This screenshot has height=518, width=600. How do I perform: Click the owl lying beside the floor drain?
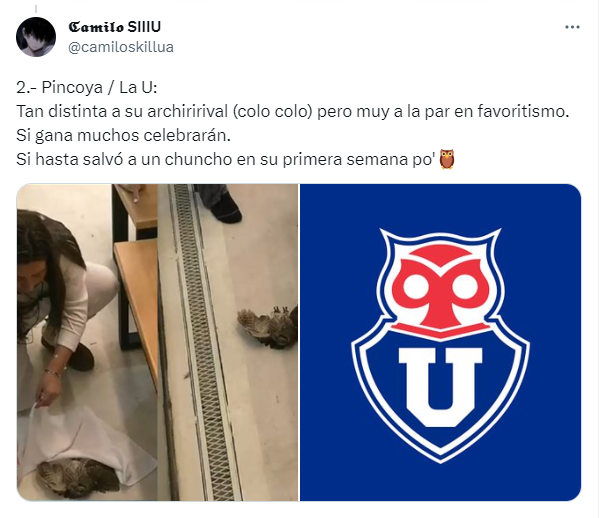(x=268, y=326)
